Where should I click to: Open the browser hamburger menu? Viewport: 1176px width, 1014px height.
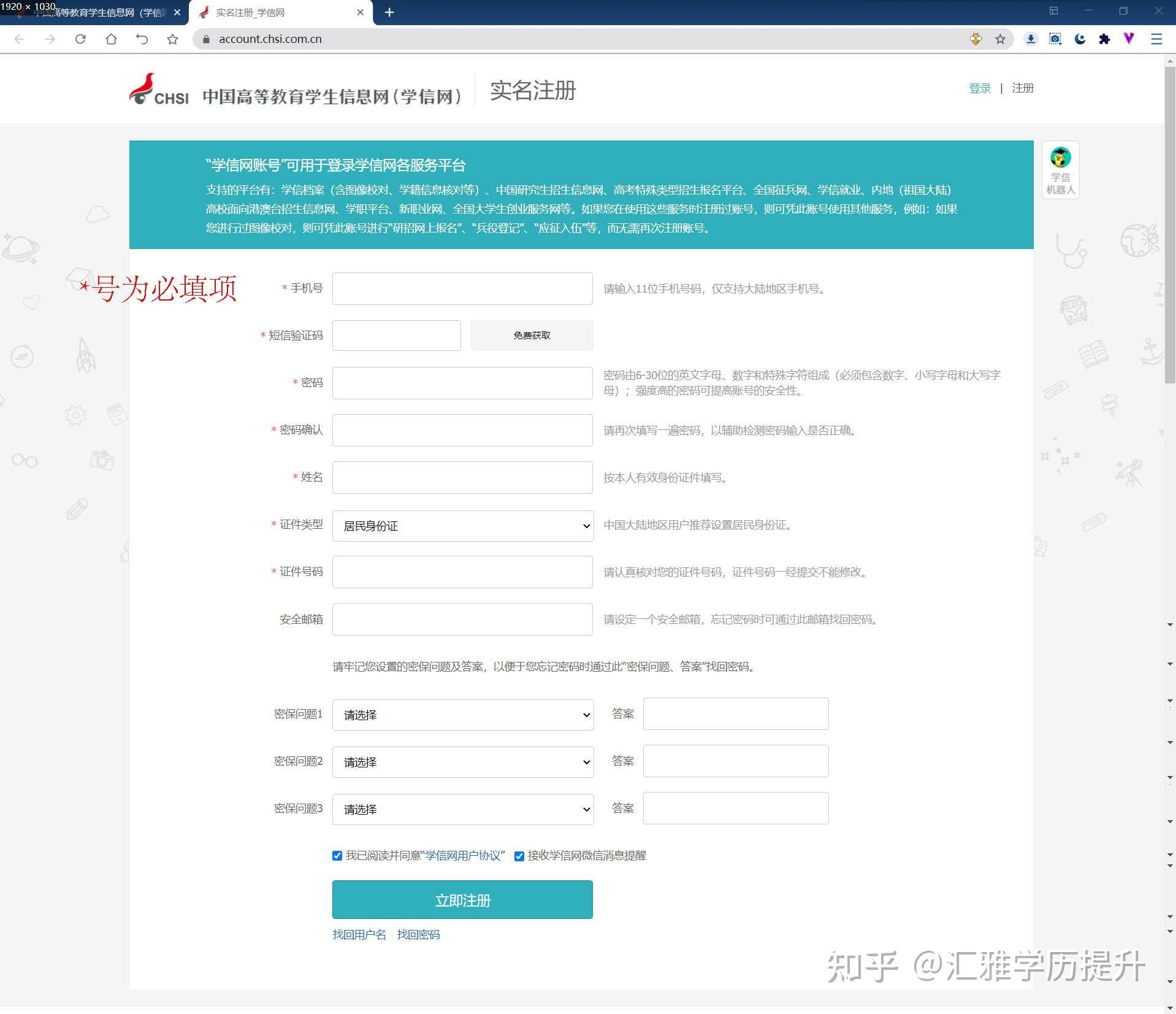coord(1156,39)
